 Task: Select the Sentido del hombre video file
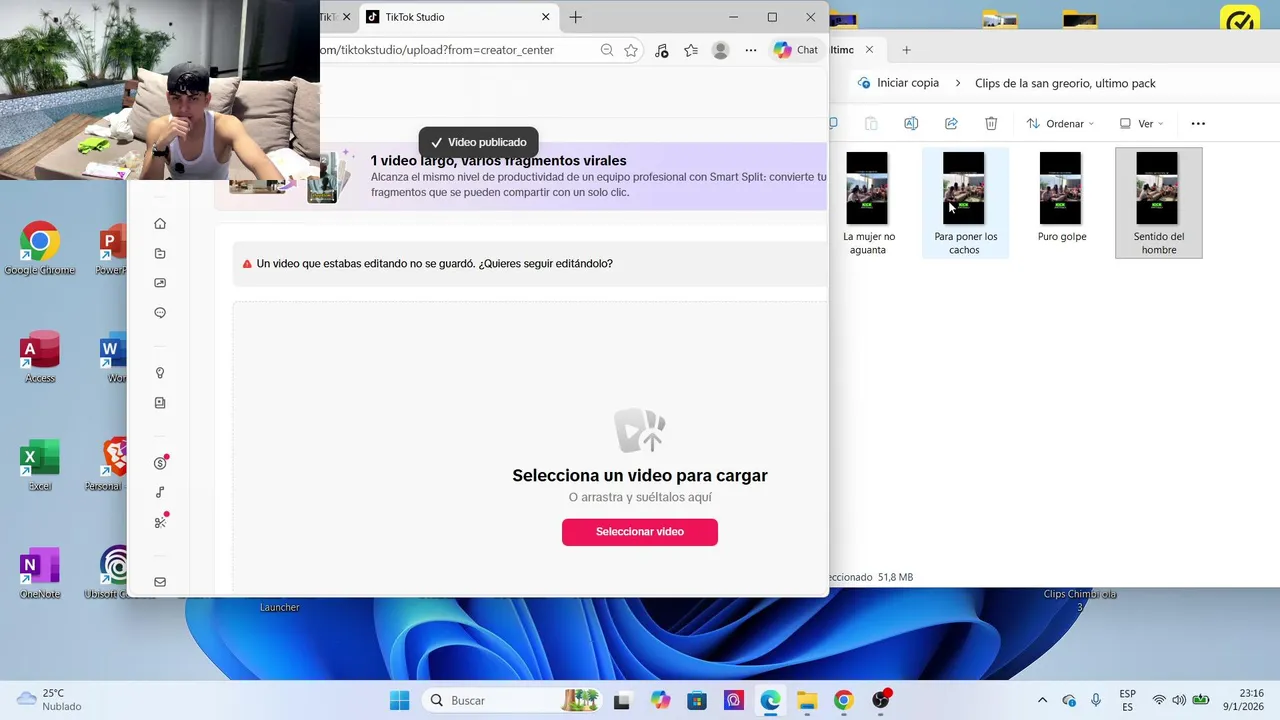[x=1158, y=204]
